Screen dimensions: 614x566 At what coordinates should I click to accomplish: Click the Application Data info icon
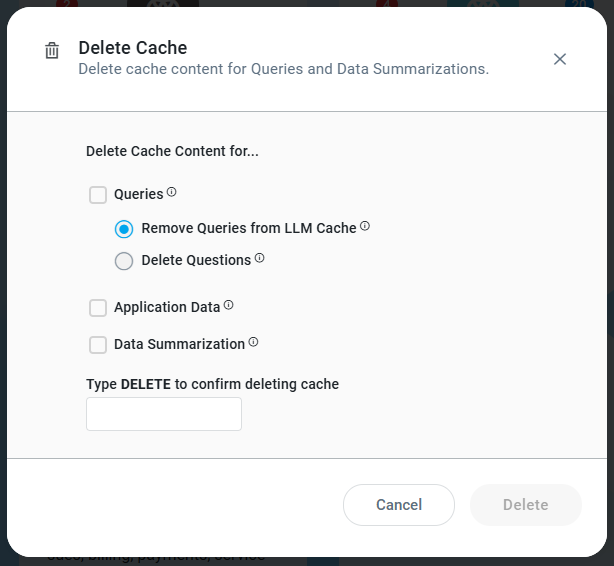[x=229, y=305]
